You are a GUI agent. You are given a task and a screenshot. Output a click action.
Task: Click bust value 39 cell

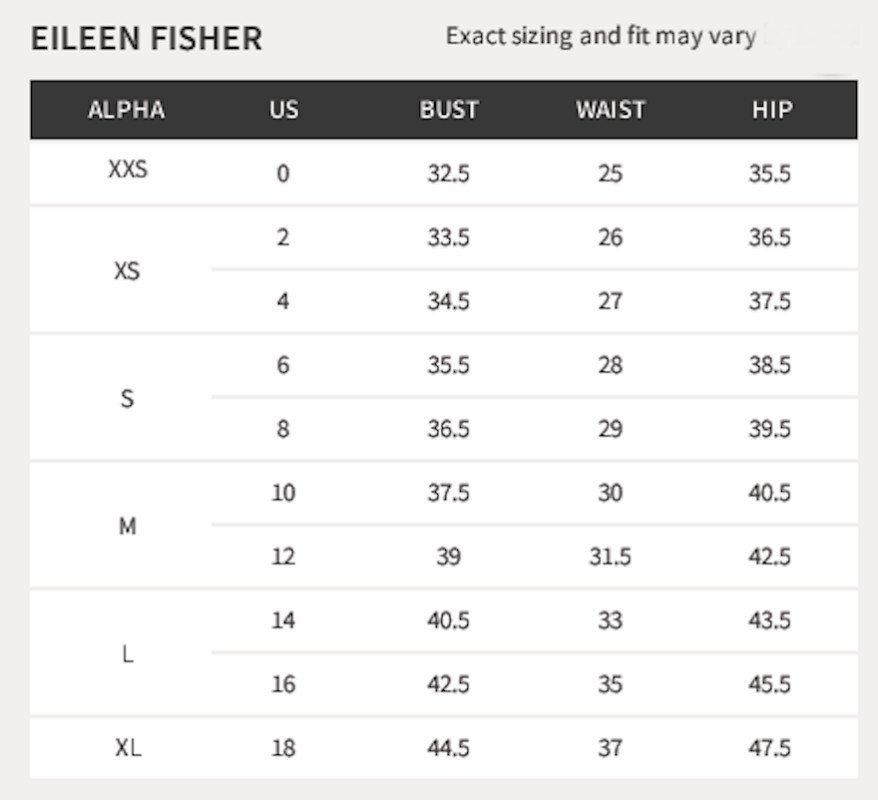coord(449,556)
